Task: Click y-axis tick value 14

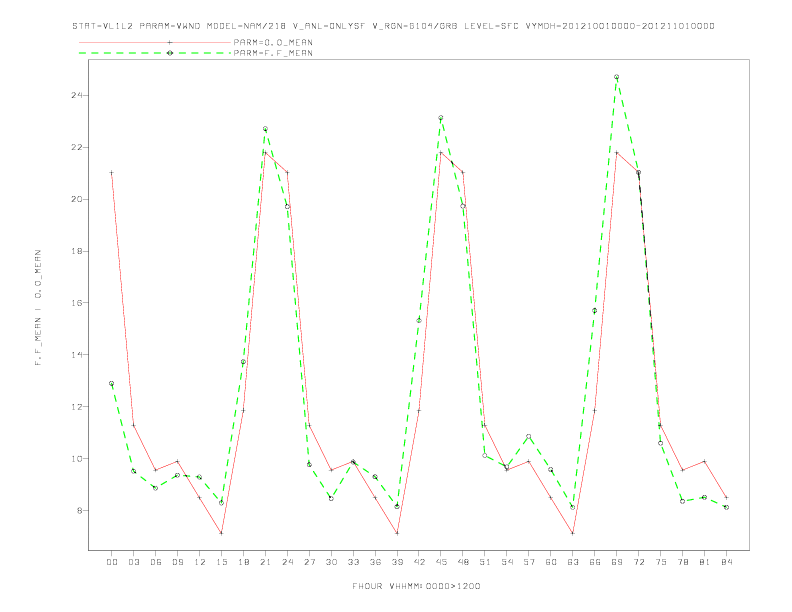Action: [77, 354]
